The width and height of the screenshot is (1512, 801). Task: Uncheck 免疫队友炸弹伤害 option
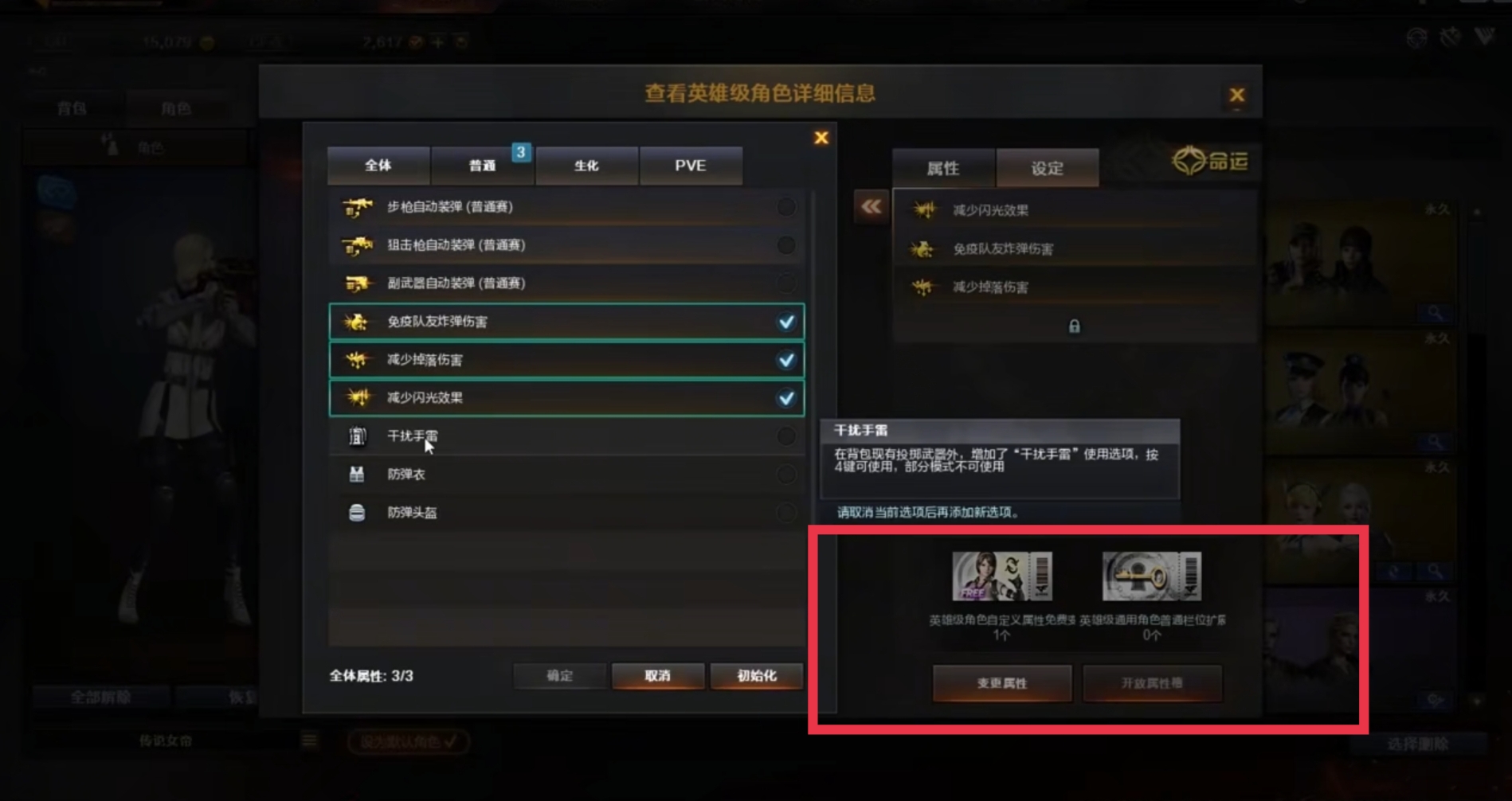point(786,322)
